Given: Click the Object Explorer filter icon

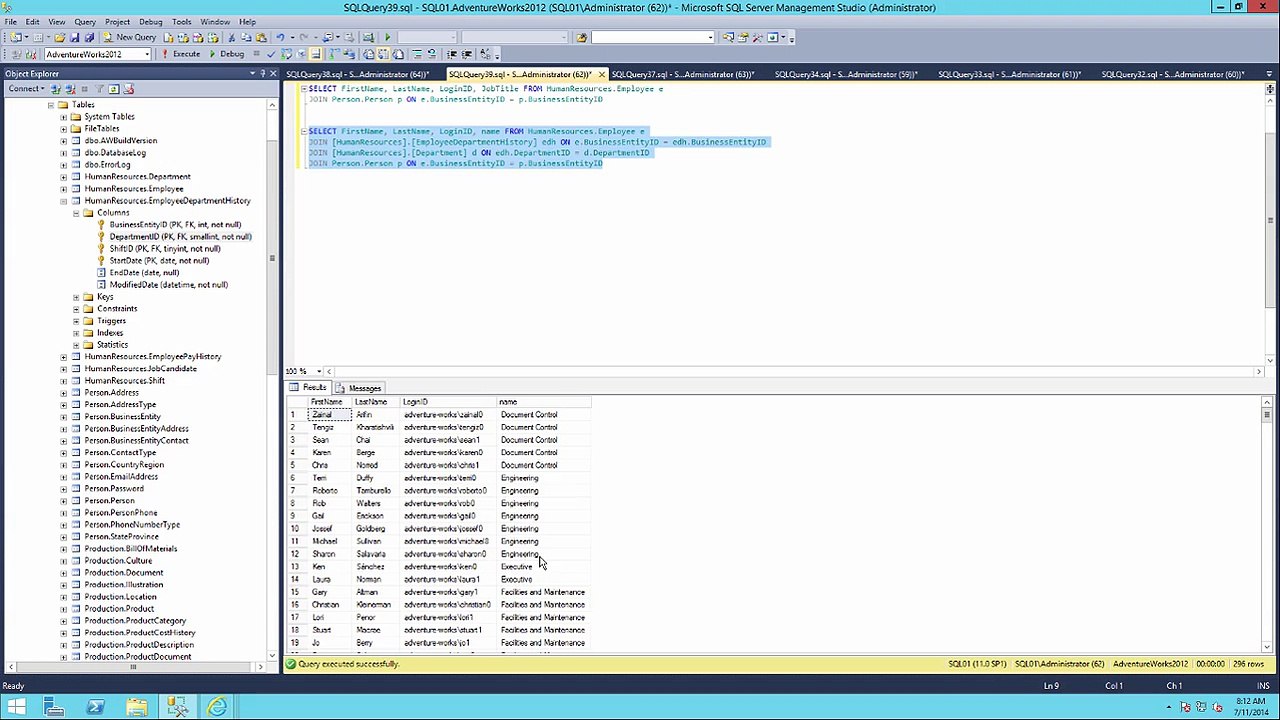Looking at the screenshot, I should point(99,89).
